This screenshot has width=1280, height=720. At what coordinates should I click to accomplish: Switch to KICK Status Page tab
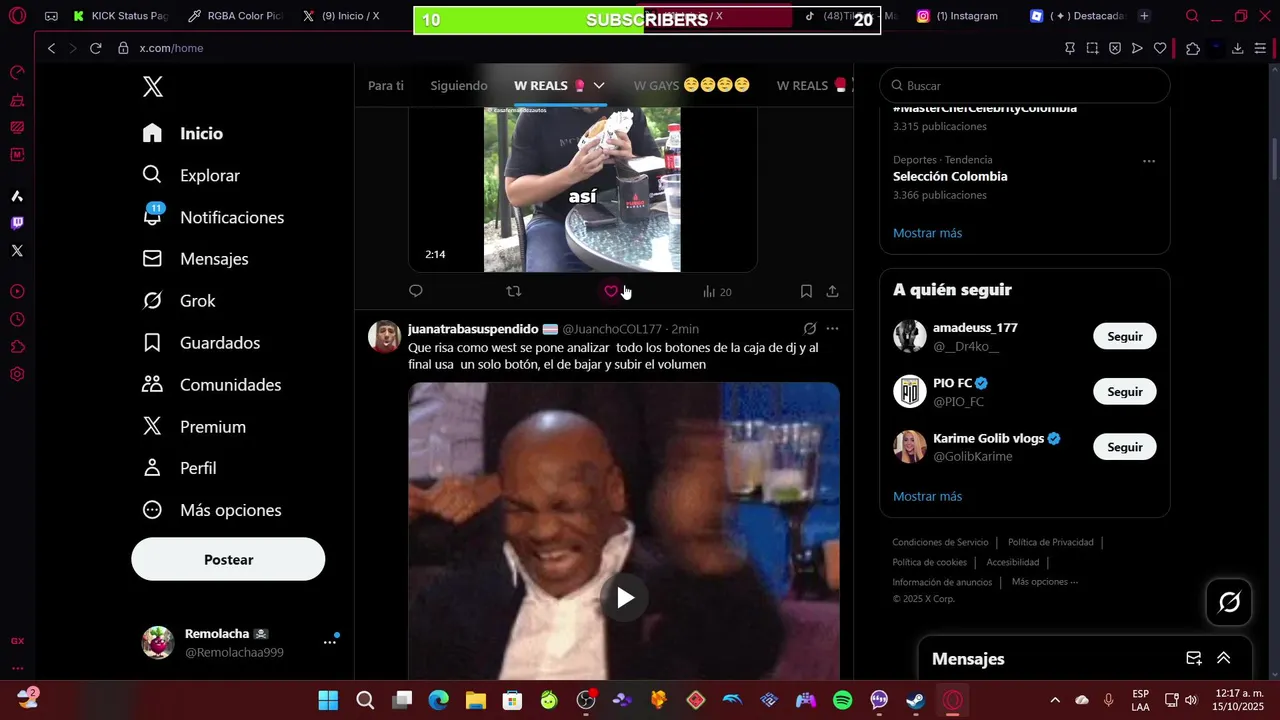pyautogui.click(x=122, y=16)
